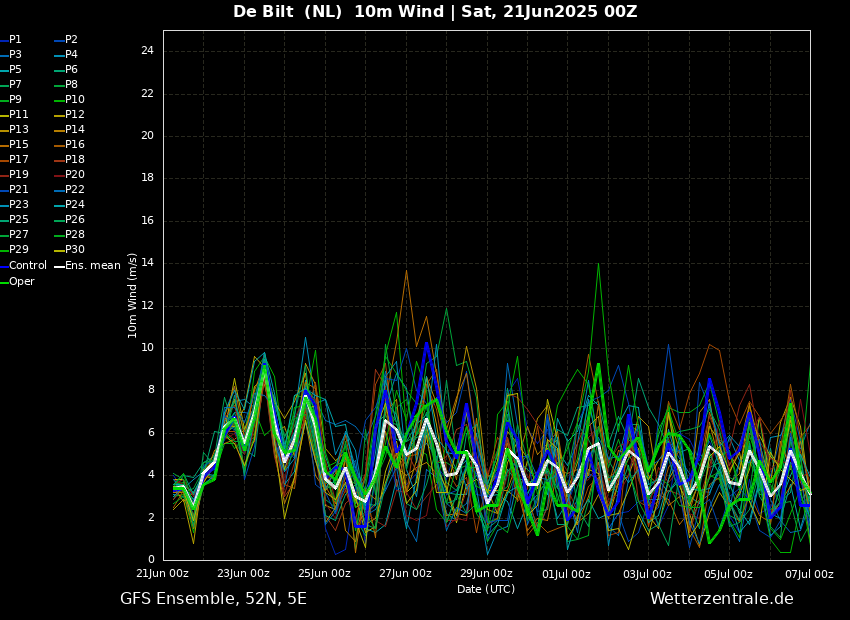Click the P15 legend entry
Image resolution: width=850 pixels, height=620 pixels.
coord(19,145)
